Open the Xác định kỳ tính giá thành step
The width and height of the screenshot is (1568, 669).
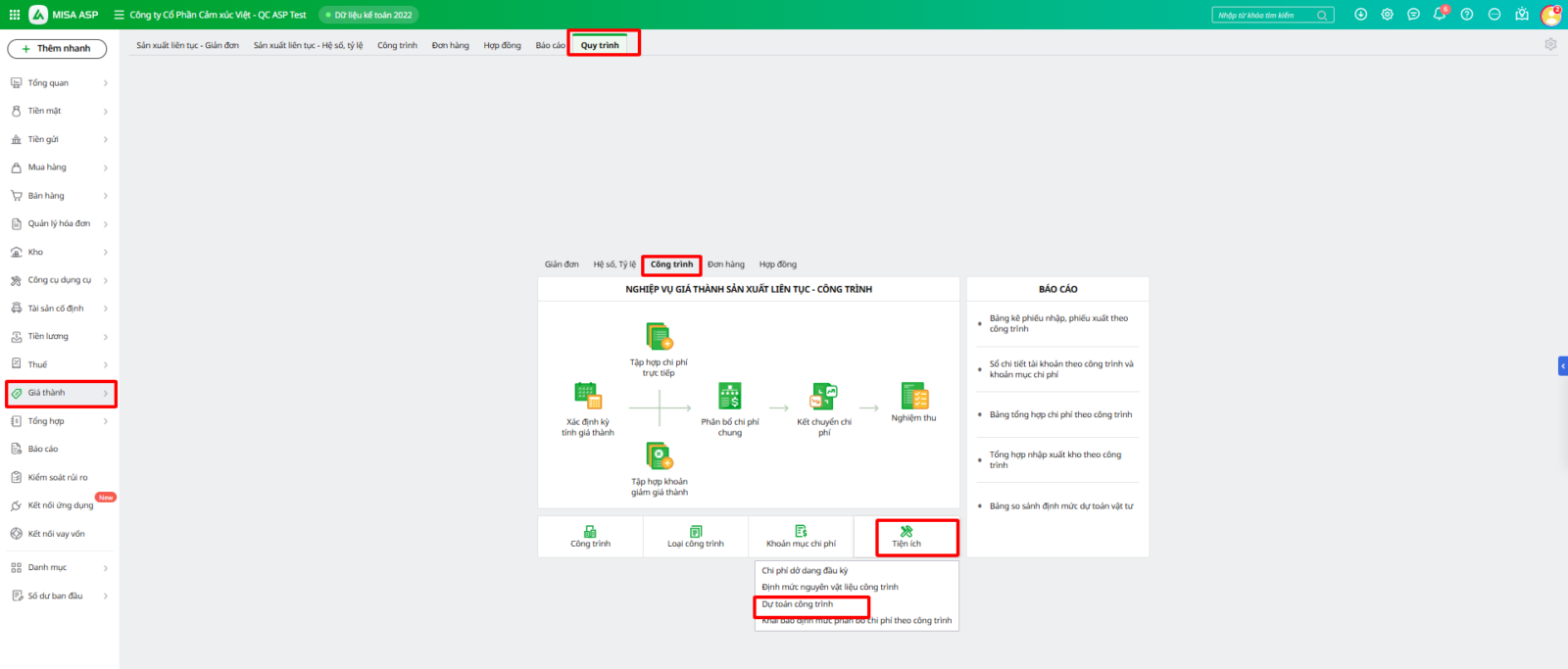(x=587, y=396)
